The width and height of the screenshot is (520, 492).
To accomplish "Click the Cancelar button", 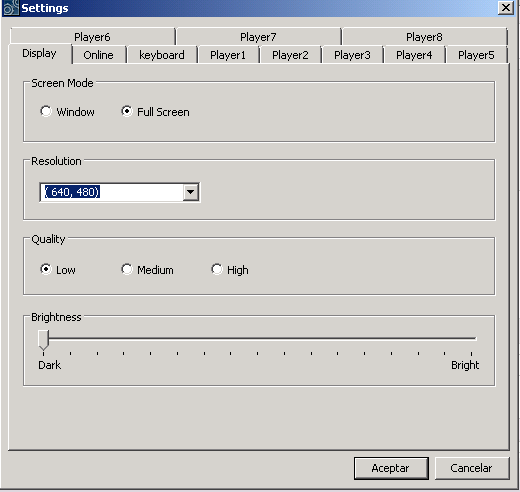I will click(x=472, y=468).
